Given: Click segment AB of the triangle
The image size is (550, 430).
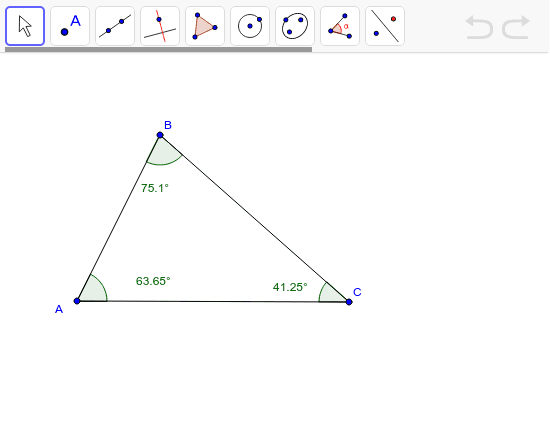Looking at the screenshot, I should [119, 217].
